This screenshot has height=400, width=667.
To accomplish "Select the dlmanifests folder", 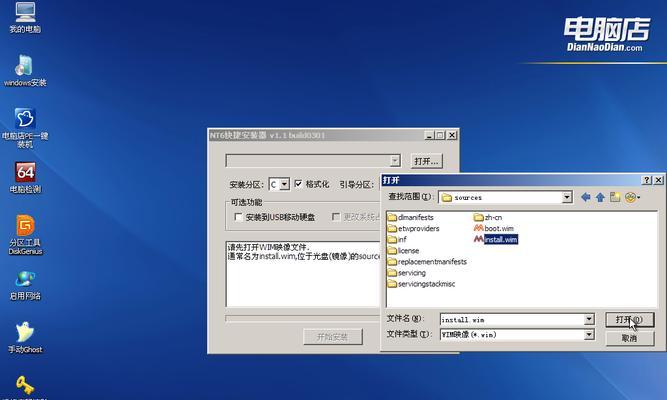I will pyautogui.click(x=411, y=217).
